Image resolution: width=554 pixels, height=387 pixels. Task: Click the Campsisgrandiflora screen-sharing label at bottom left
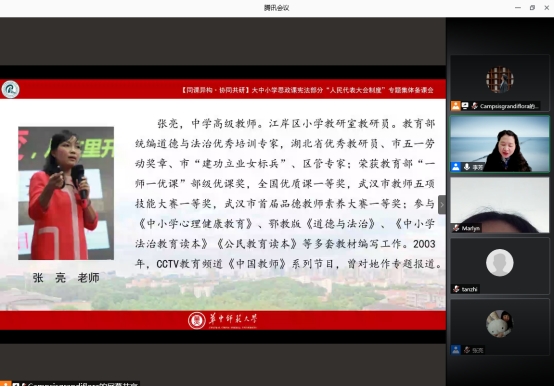(x=70, y=384)
